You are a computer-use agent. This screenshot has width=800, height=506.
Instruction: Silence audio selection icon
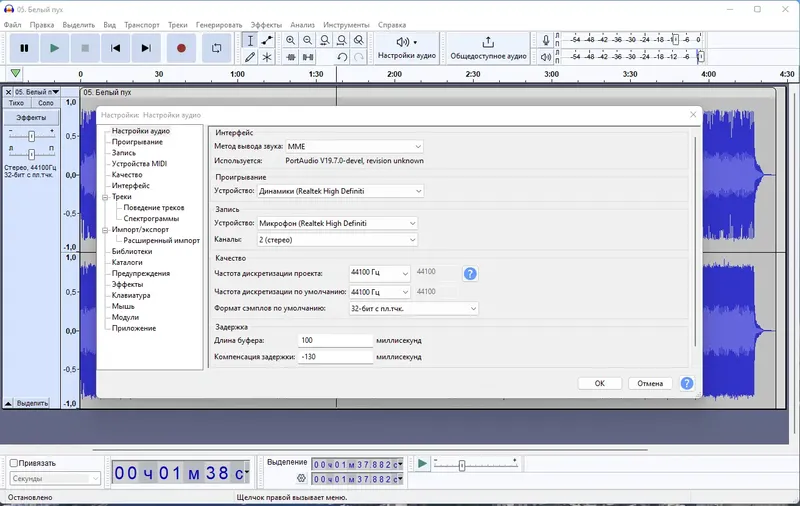(x=308, y=57)
